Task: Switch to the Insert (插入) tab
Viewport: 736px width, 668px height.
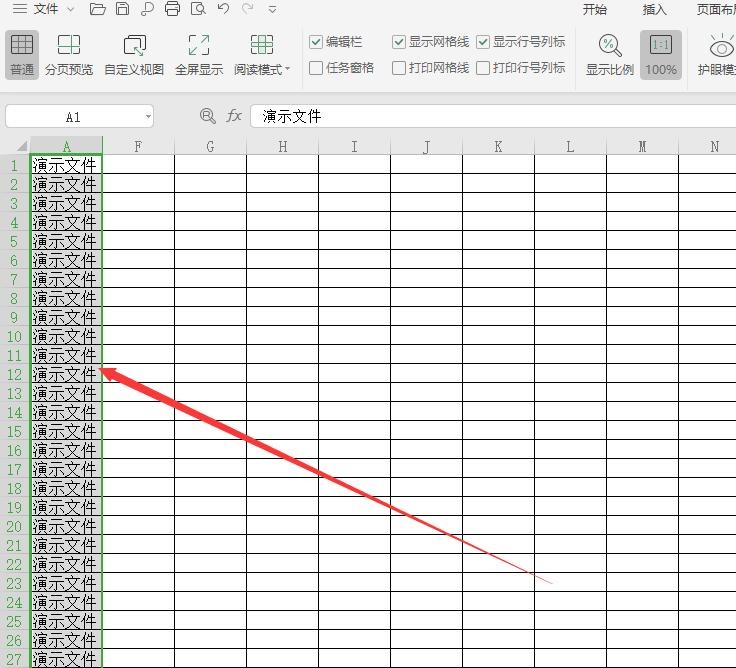Action: coord(654,10)
